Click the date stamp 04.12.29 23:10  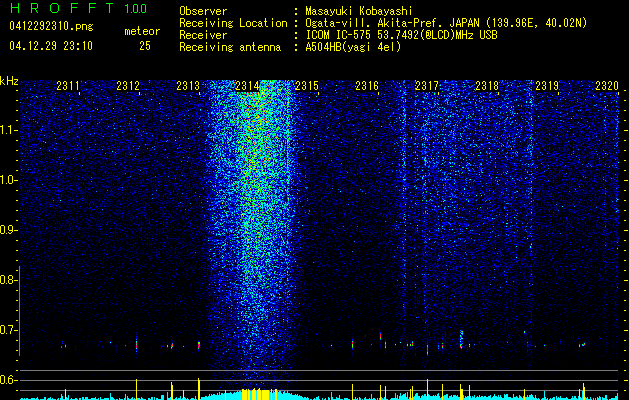(x=51, y=46)
